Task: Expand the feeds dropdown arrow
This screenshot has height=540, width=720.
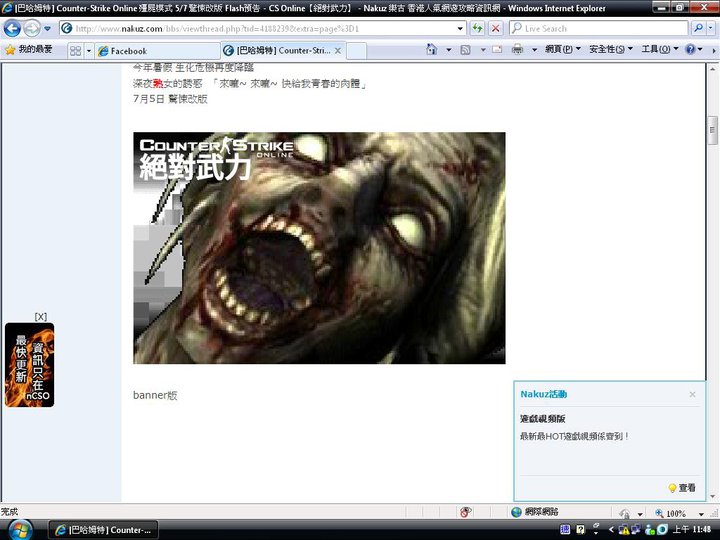Action: [x=483, y=50]
